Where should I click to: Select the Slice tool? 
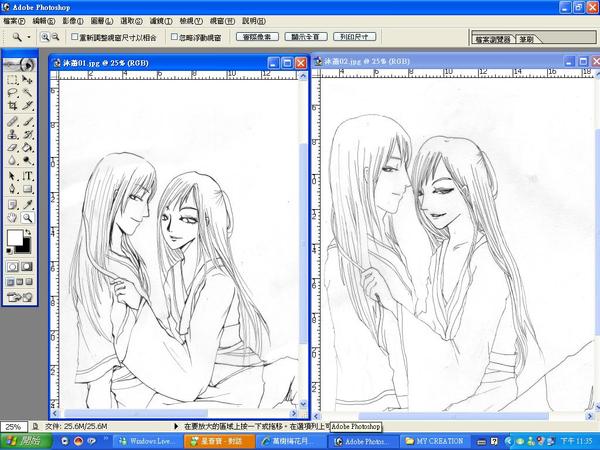(x=27, y=105)
